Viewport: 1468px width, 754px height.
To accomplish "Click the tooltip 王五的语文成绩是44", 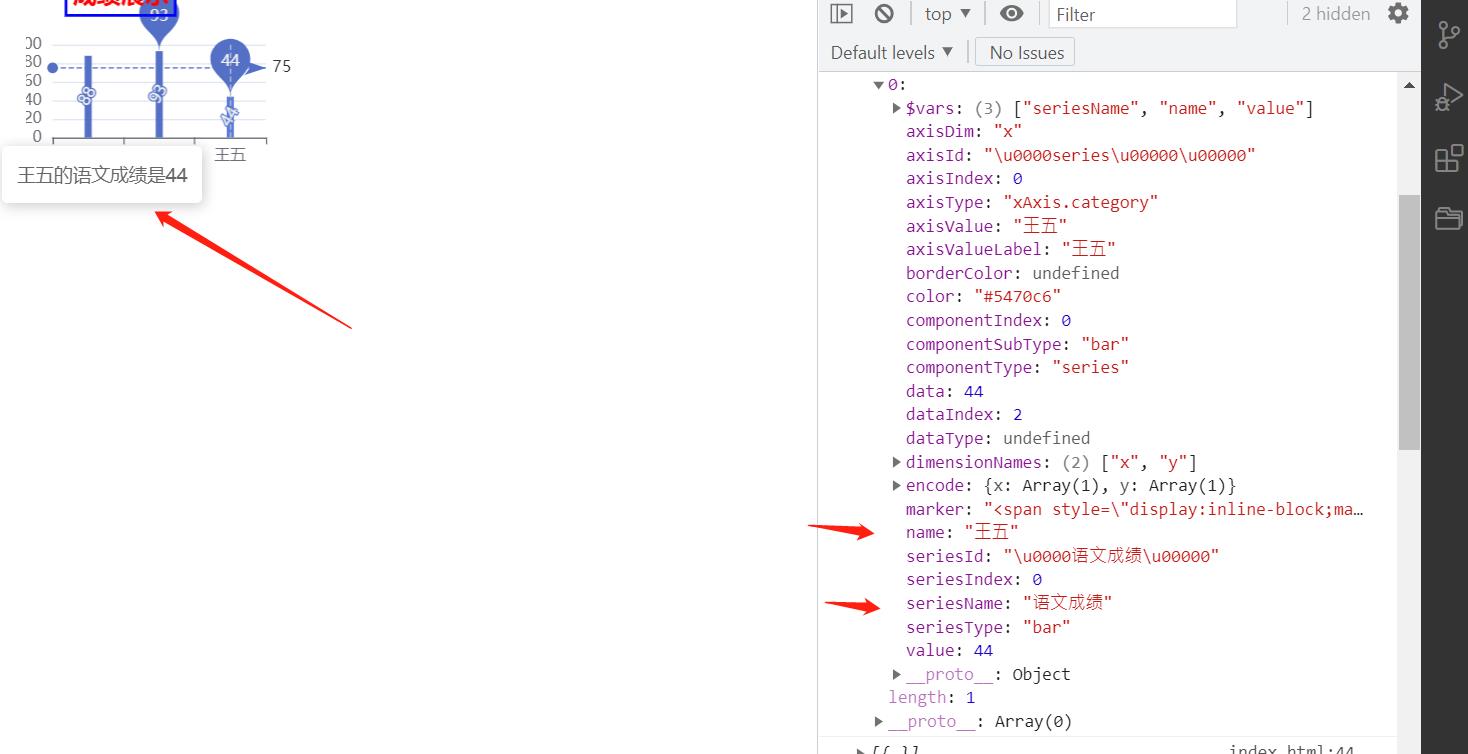I will point(102,175).
